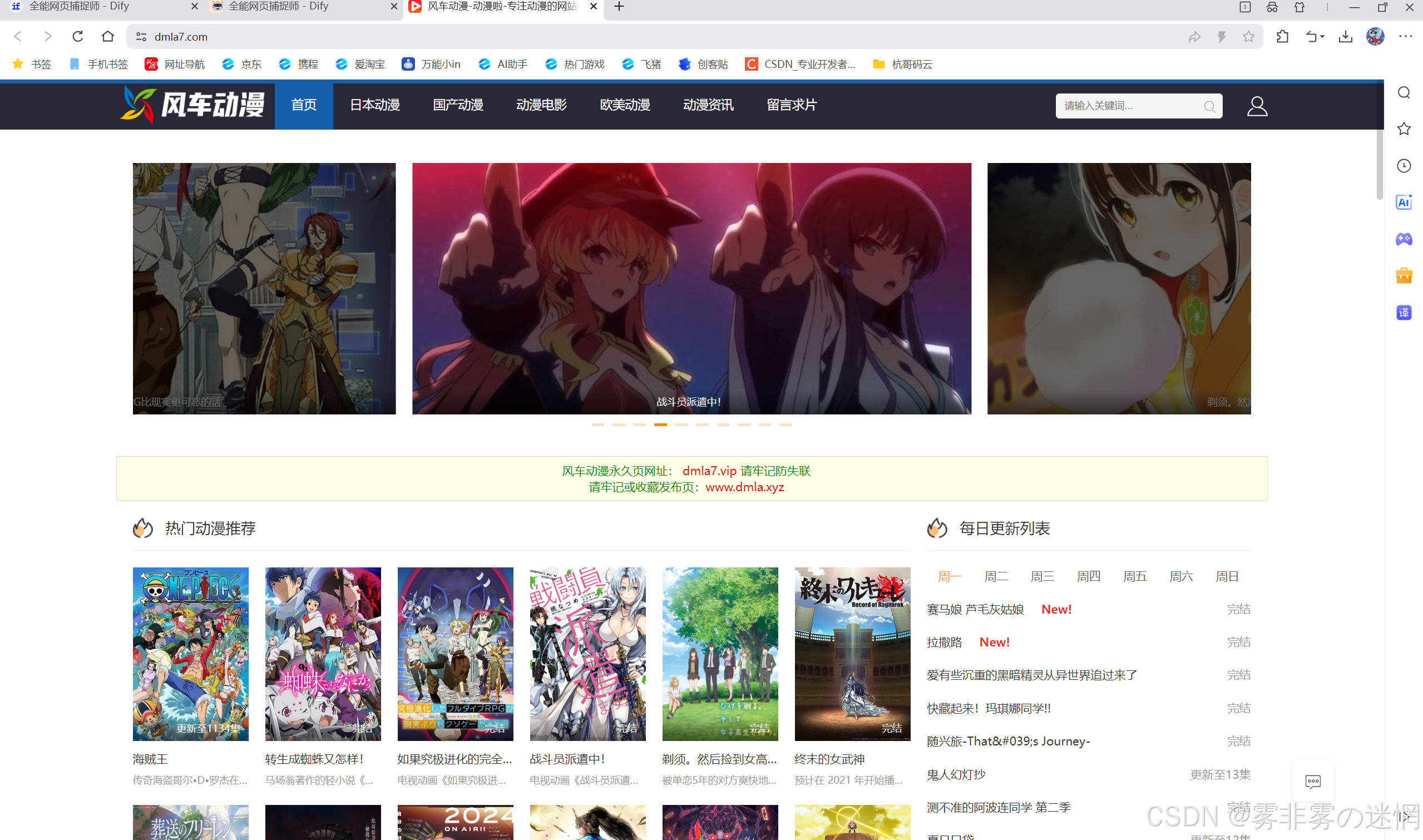Click the highlighted fourth carousel indicator

click(660, 424)
